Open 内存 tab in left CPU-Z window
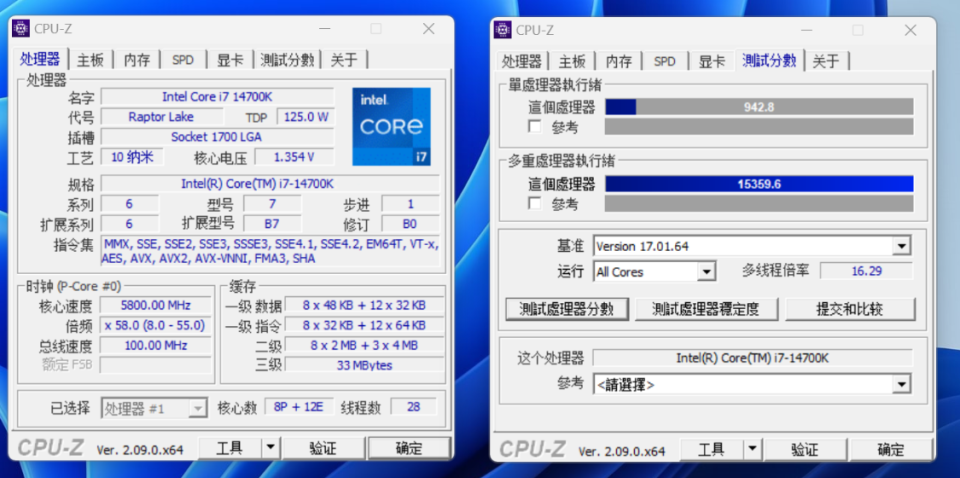This screenshot has height=478, width=960. (x=137, y=60)
